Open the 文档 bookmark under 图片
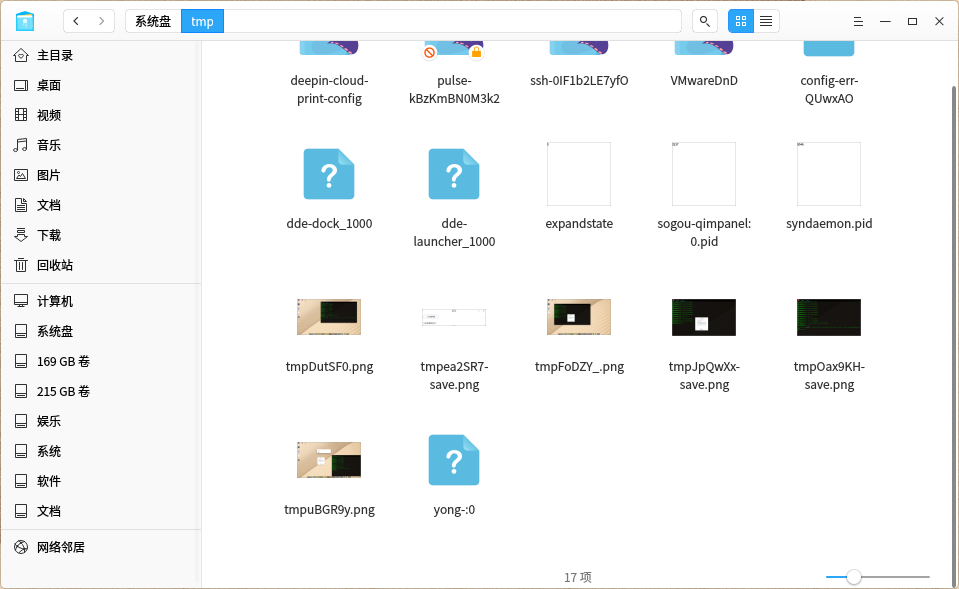This screenshot has width=959, height=589. coord(101,206)
